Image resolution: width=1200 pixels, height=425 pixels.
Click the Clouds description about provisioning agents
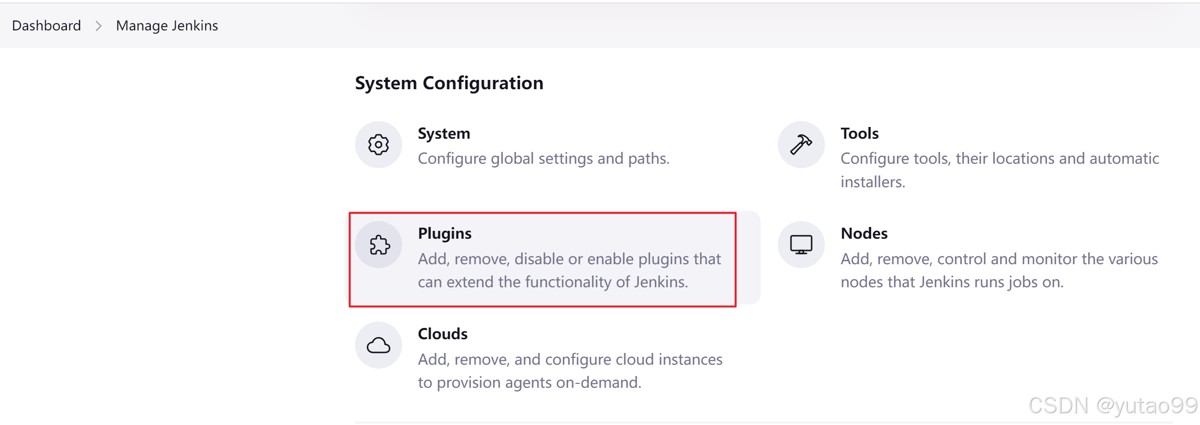tap(570, 370)
